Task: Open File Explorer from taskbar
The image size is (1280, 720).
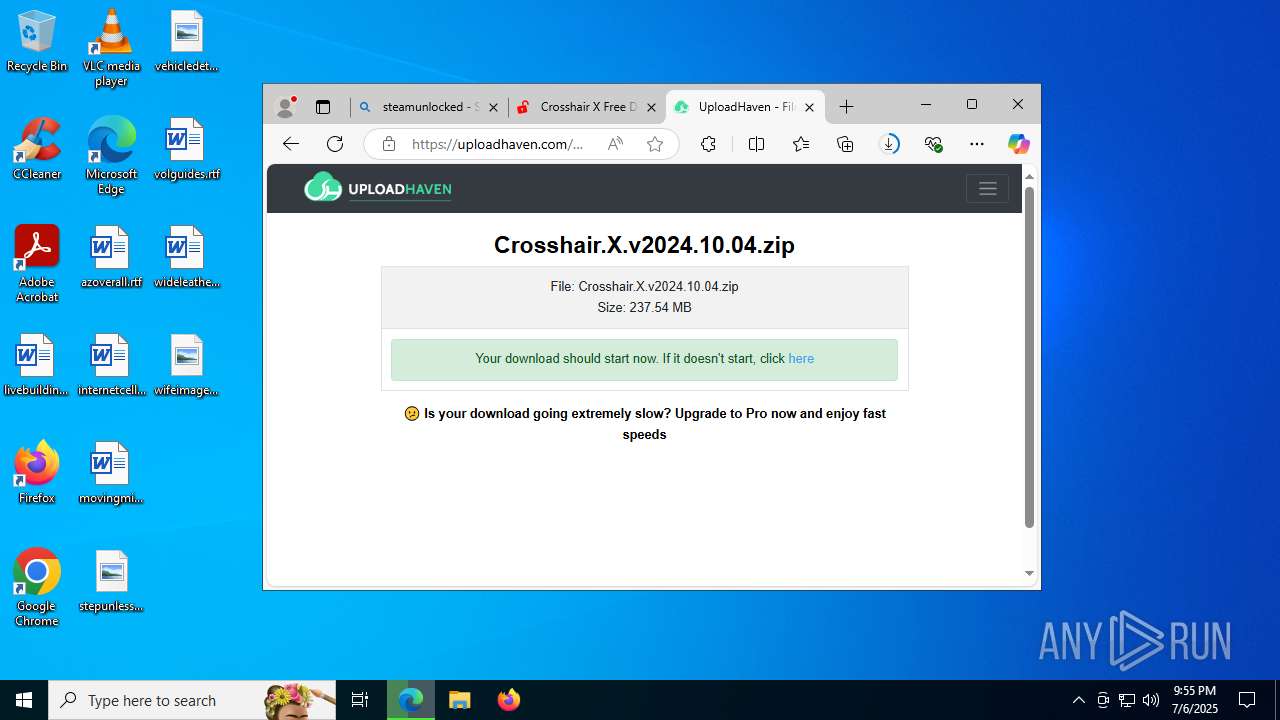Action: [x=459, y=700]
